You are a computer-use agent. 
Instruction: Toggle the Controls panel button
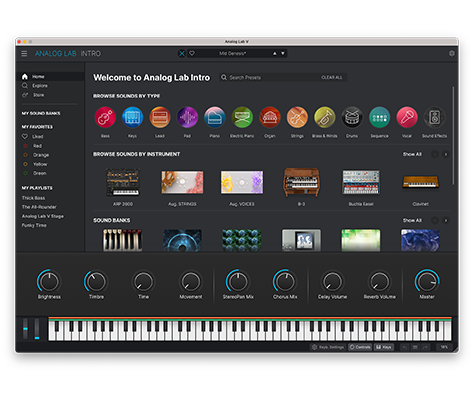coord(360,347)
